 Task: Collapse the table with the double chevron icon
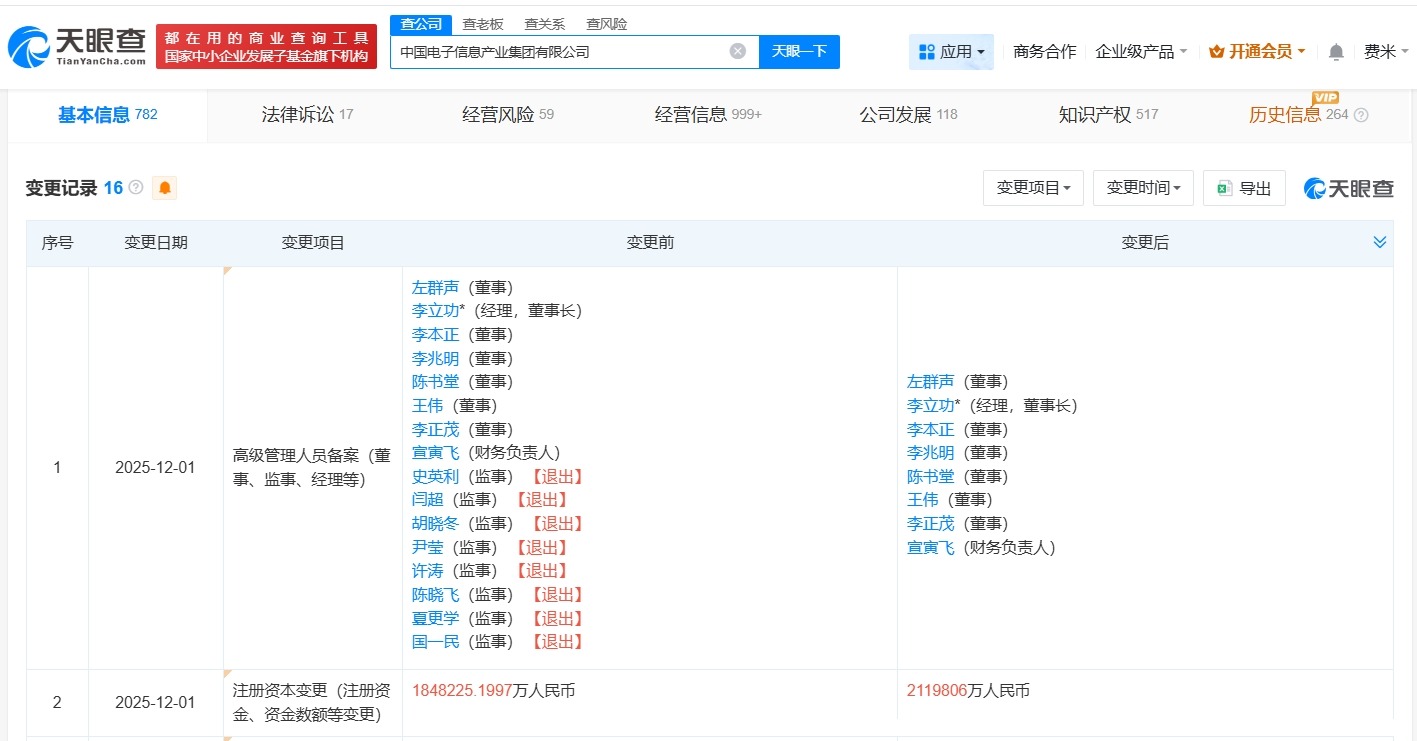(x=1380, y=241)
